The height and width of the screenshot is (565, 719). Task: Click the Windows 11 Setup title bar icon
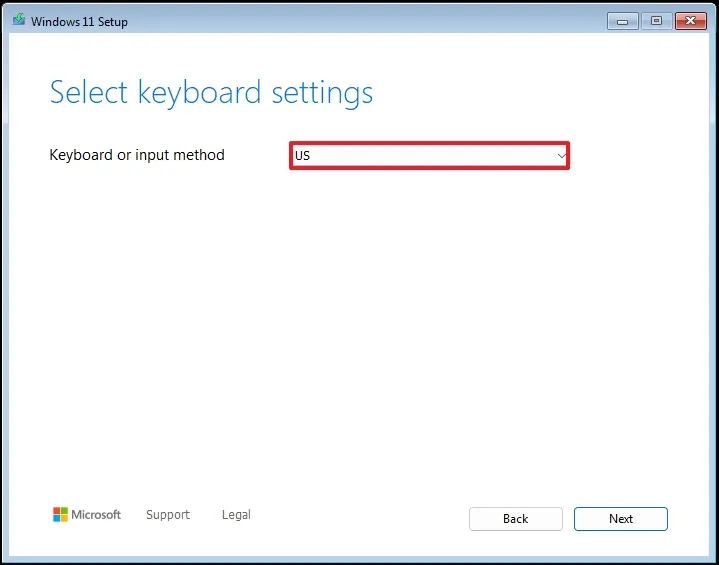coord(19,20)
